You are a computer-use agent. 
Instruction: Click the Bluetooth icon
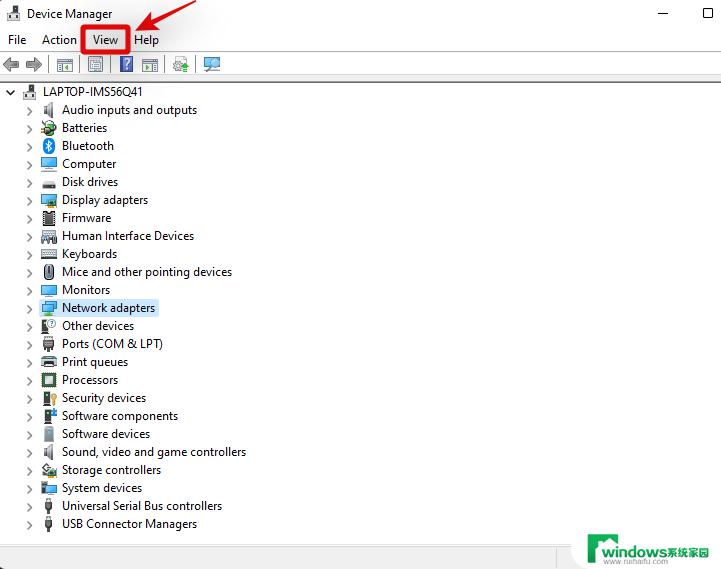click(49, 146)
